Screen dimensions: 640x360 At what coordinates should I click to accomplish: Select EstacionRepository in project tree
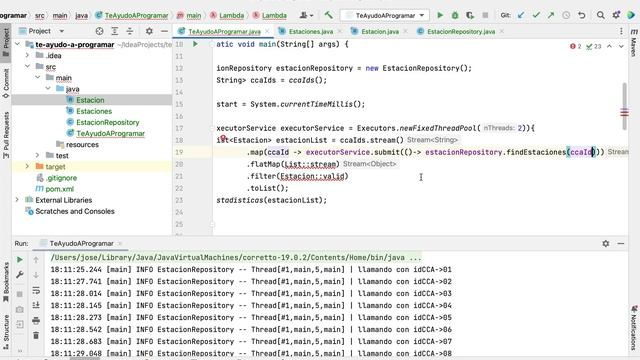[108, 122]
